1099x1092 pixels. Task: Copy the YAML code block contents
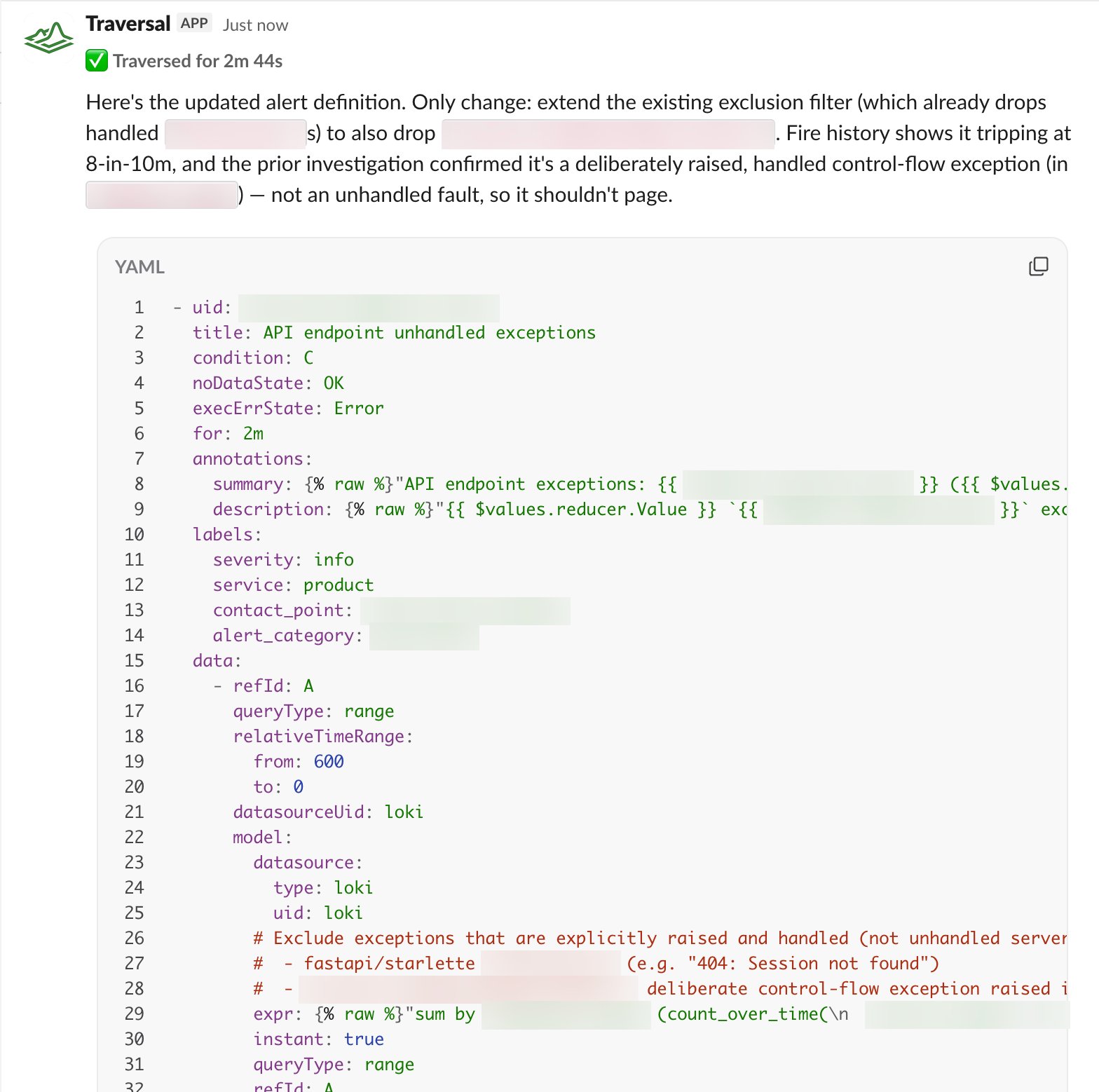1038,266
